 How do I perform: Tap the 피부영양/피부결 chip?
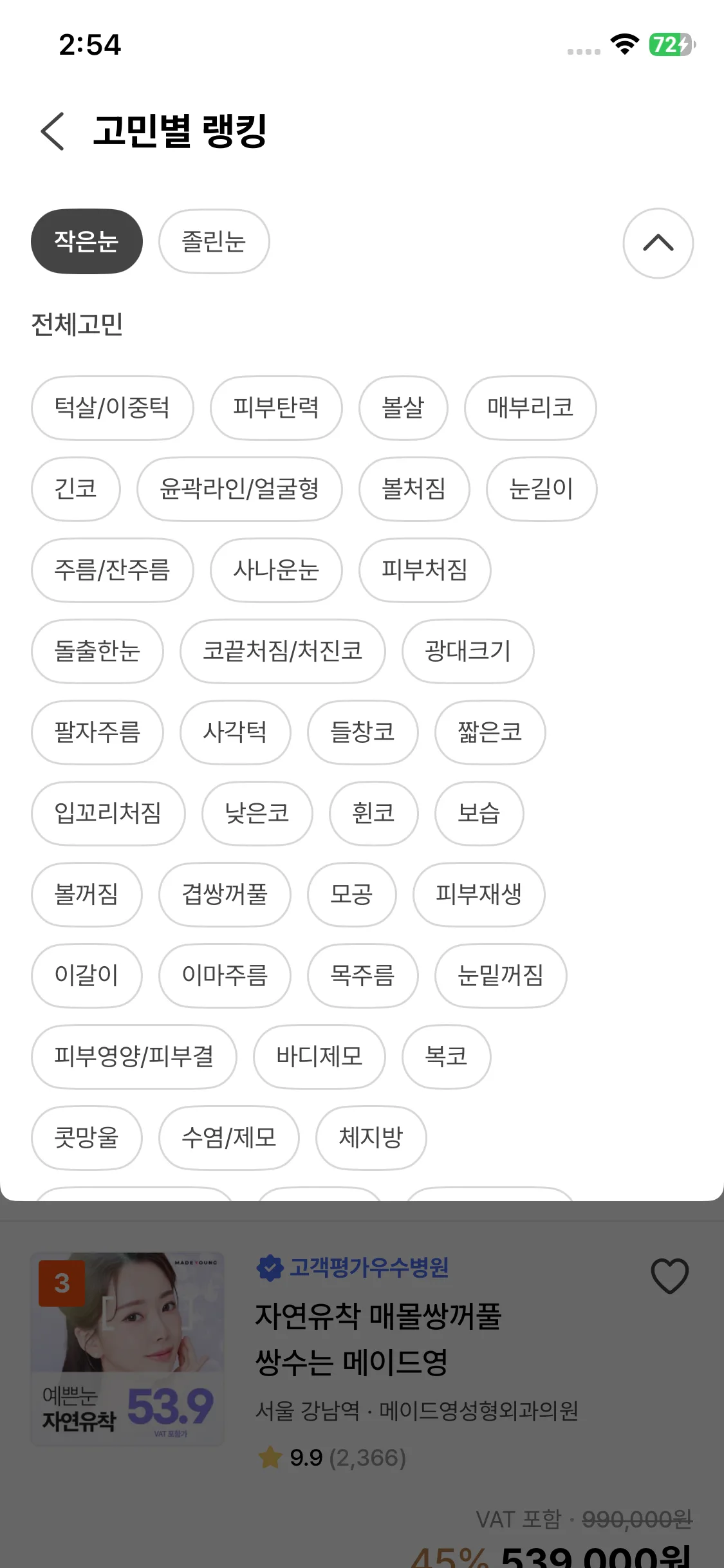click(x=134, y=1056)
